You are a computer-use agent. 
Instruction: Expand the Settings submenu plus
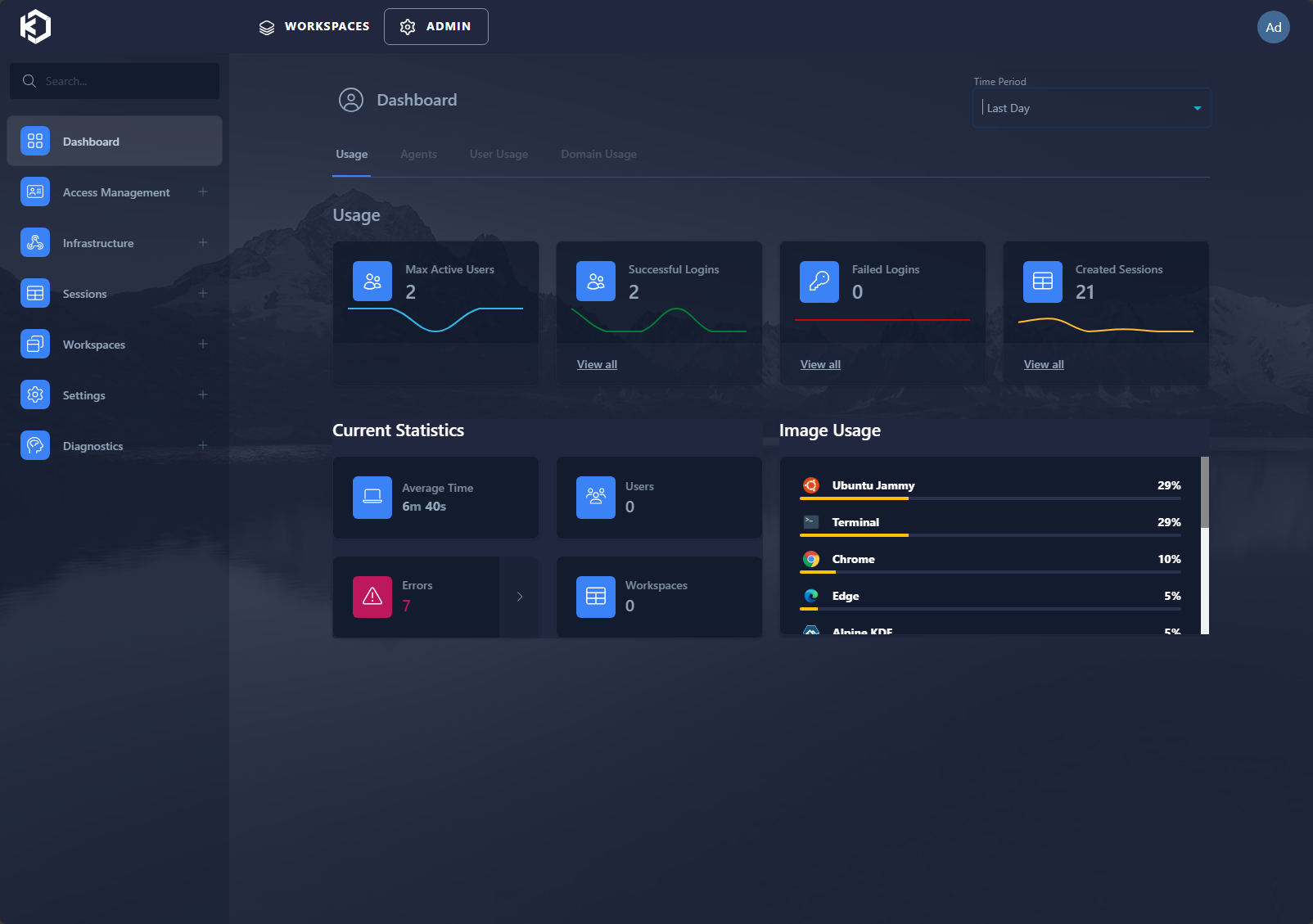coord(203,394)
